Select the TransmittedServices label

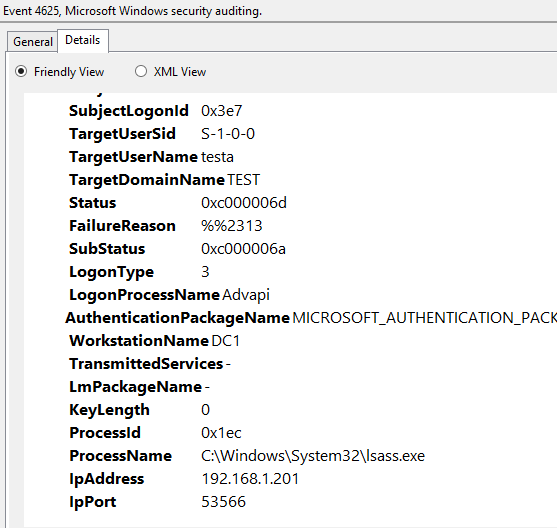tap(146, 364)
